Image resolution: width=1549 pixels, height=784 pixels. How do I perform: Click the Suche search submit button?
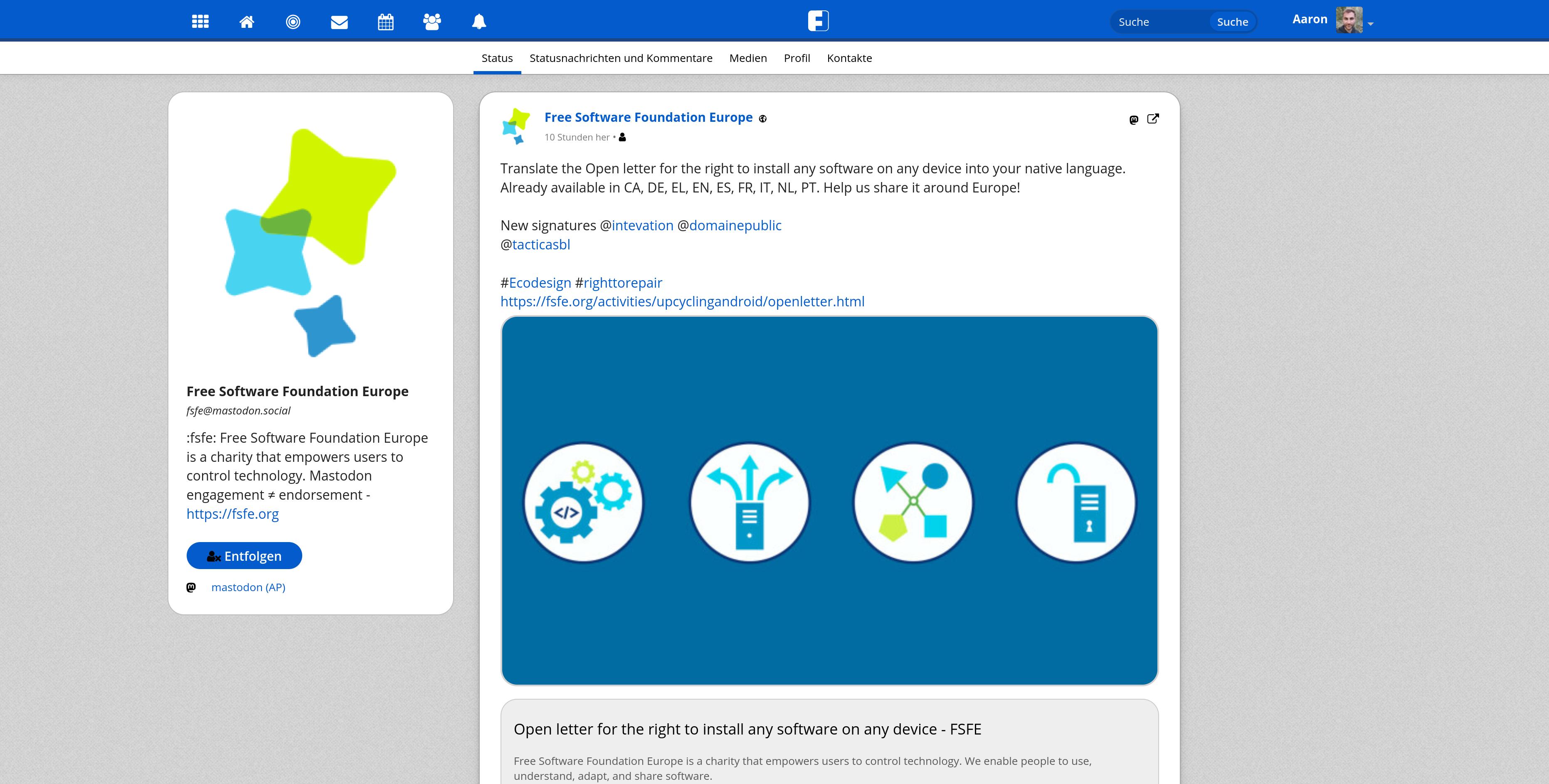coord(1232,22)
